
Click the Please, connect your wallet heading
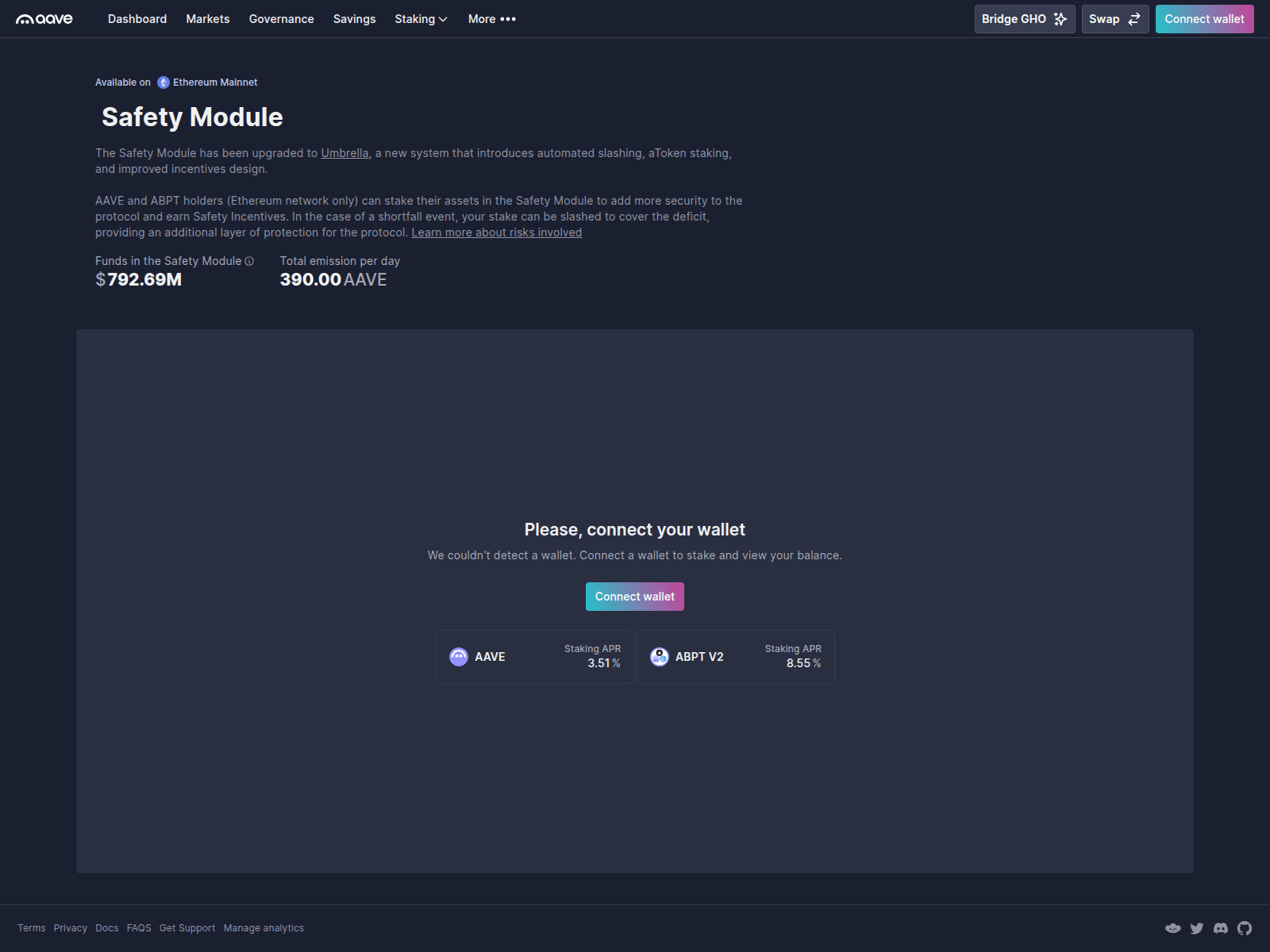(635, 530)
